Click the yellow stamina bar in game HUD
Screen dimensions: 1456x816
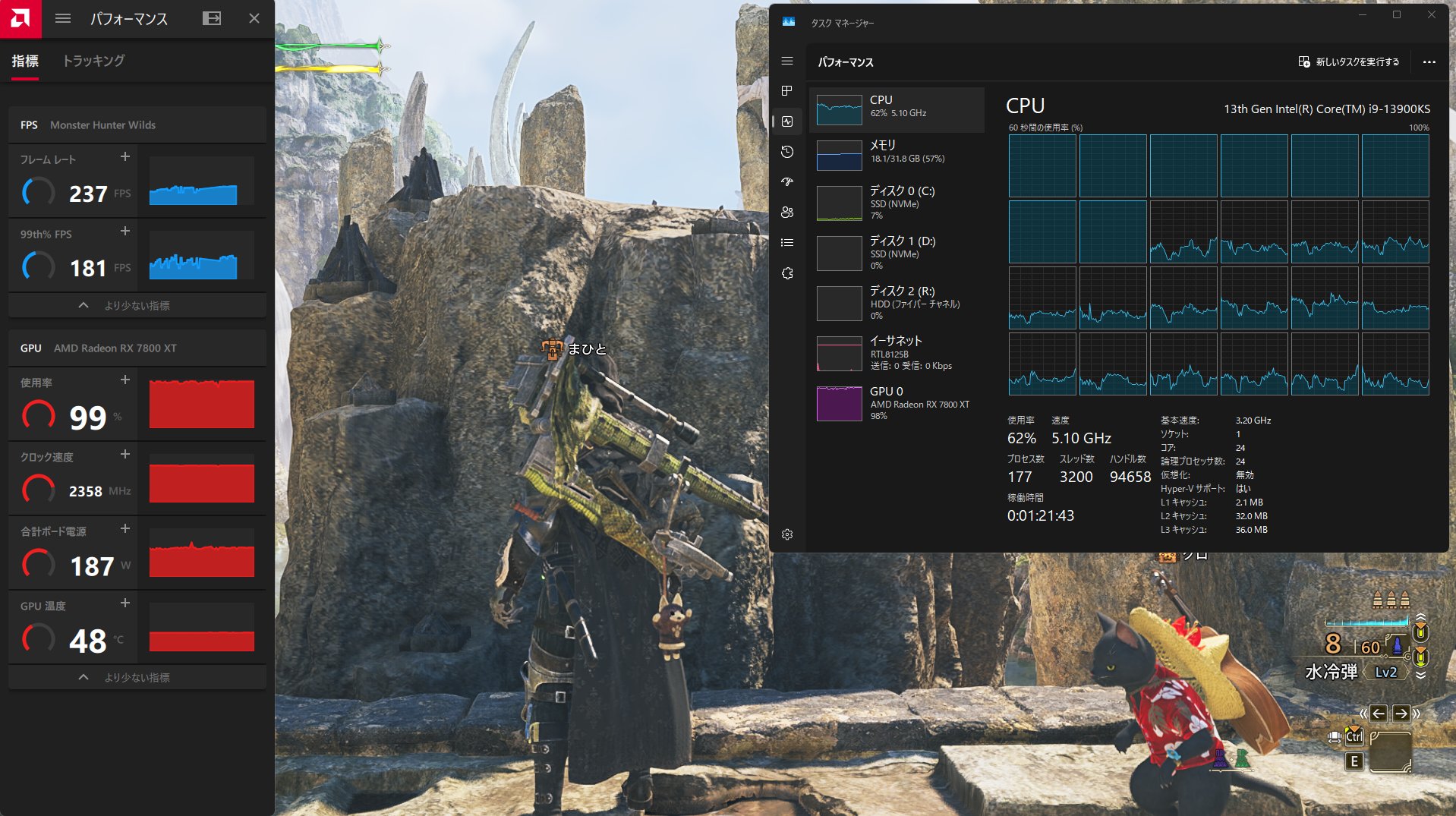[332, 69]
